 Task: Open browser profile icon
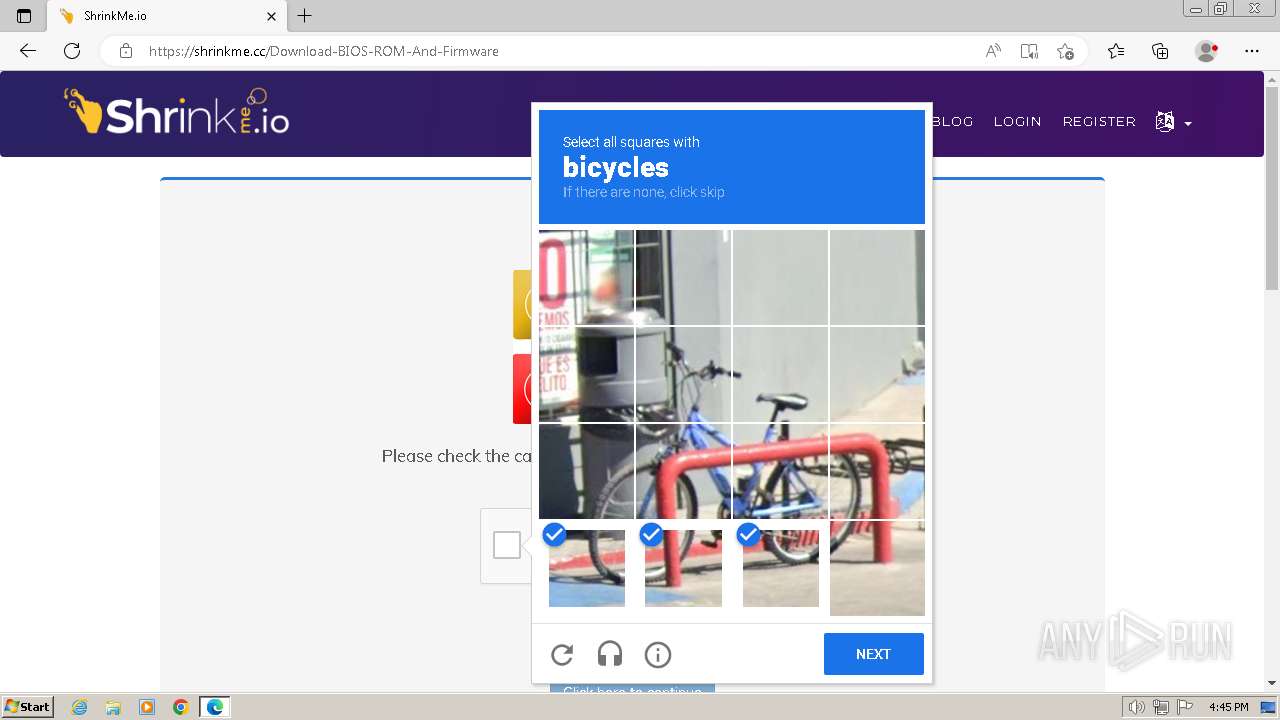pyautogui.click(x=1206, y=51)
